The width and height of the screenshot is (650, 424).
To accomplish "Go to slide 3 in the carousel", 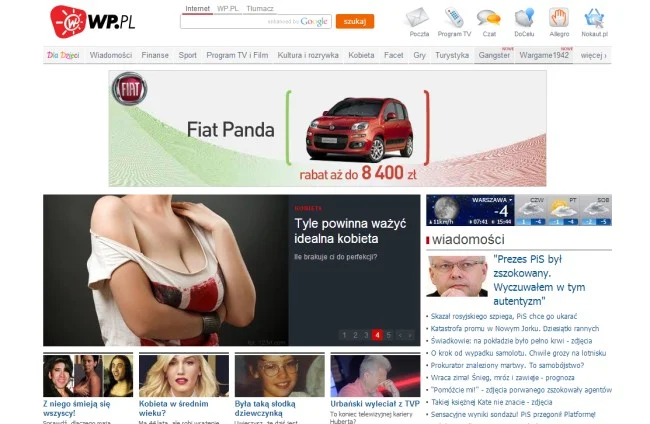I will click(x=366, y=335).
